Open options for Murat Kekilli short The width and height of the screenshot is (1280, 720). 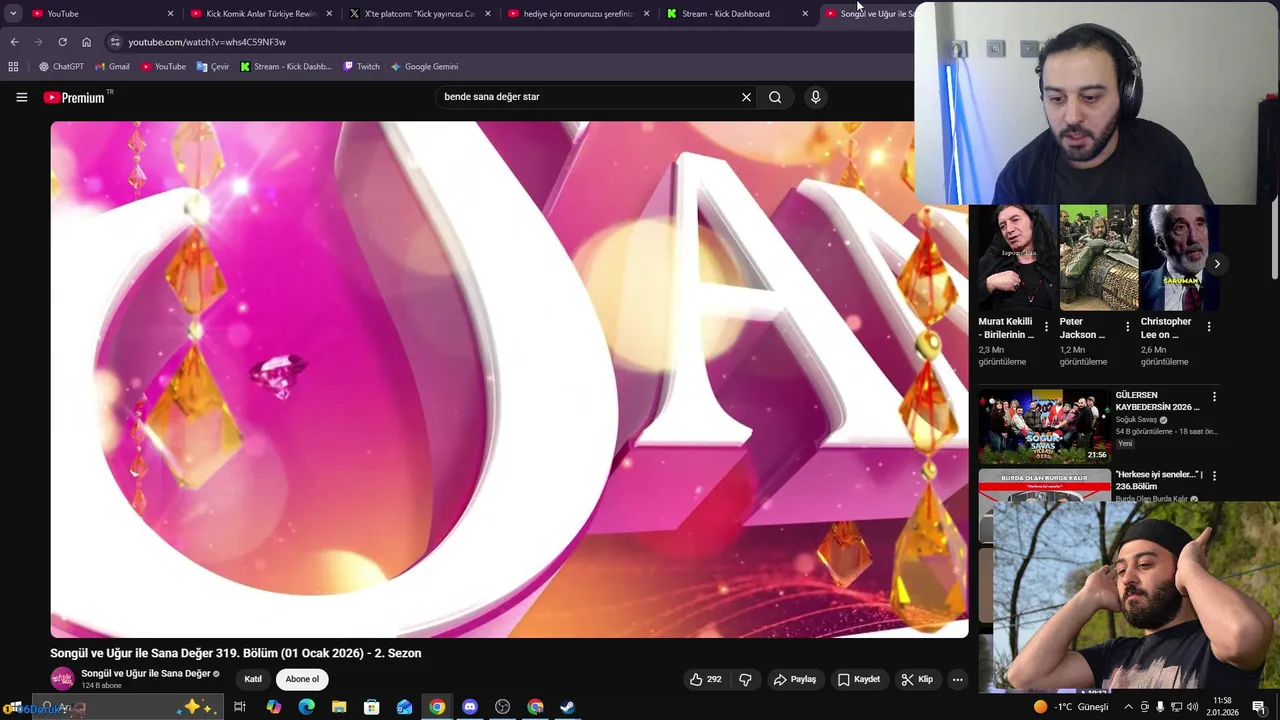[x=1046, y=327]
